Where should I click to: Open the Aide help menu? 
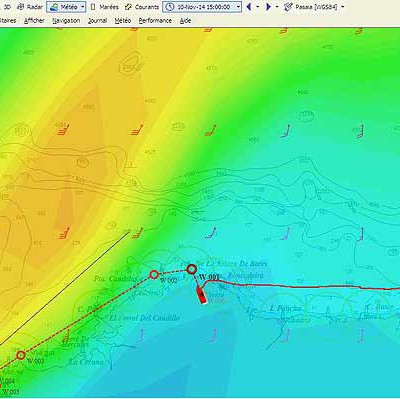[185, 21]
